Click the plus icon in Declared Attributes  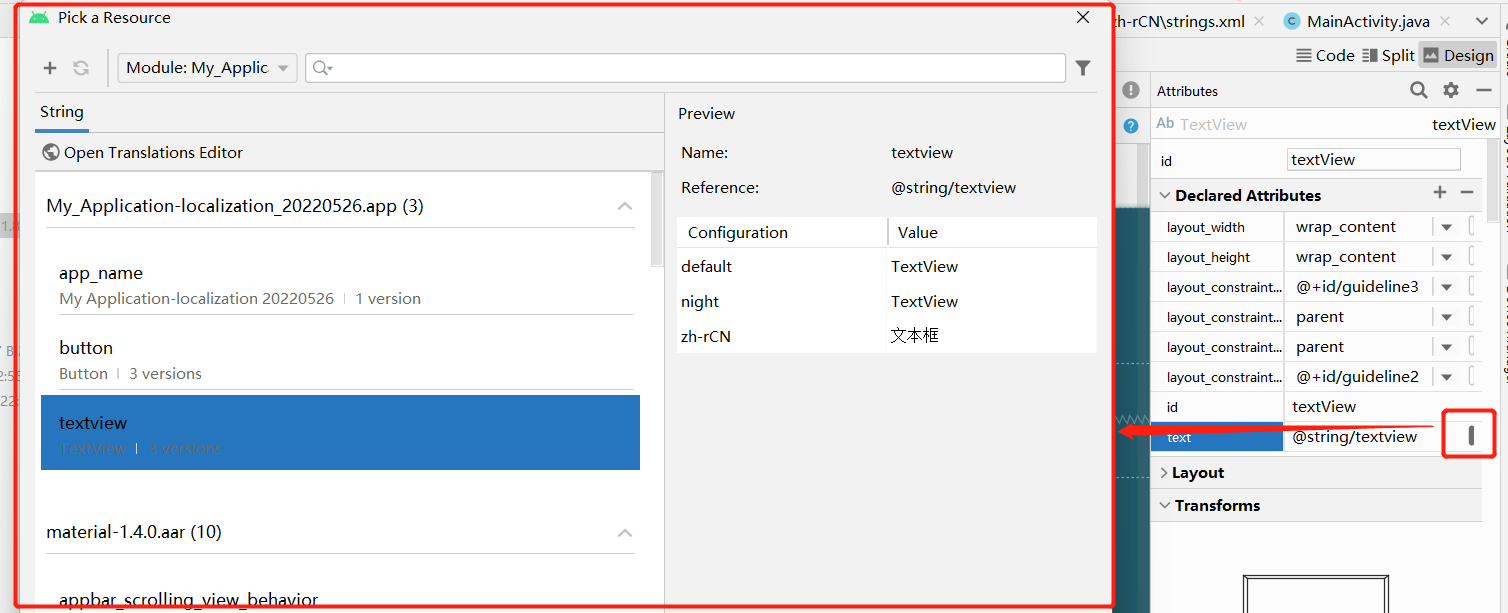click(1440, 193)
